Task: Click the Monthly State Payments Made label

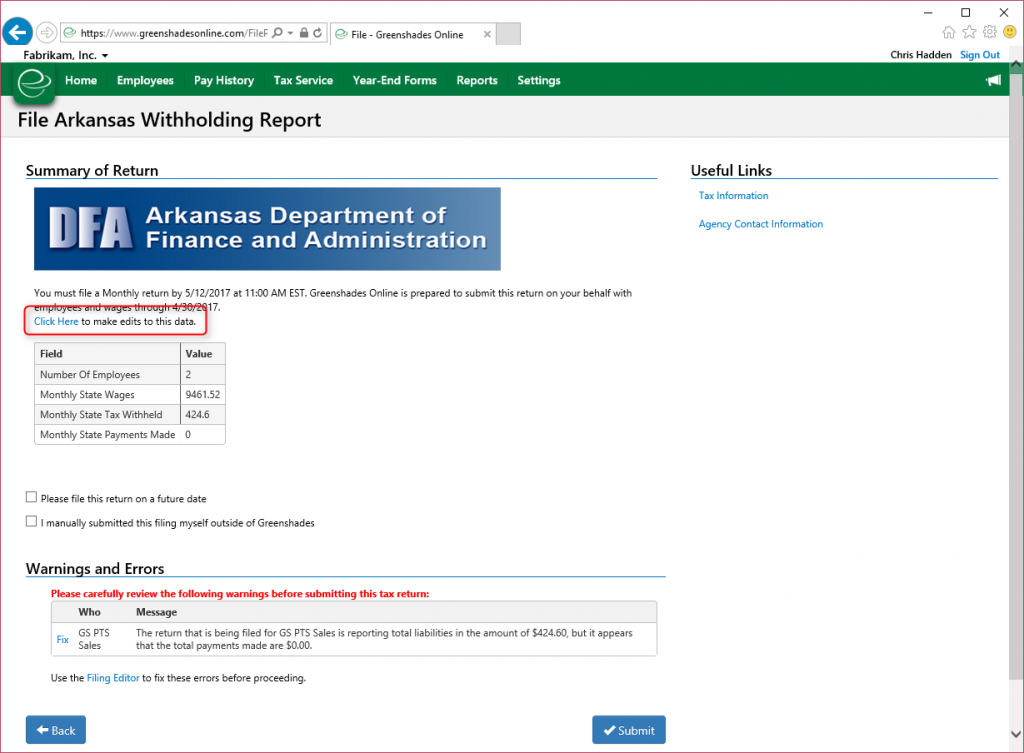Action: click(108, 435)
